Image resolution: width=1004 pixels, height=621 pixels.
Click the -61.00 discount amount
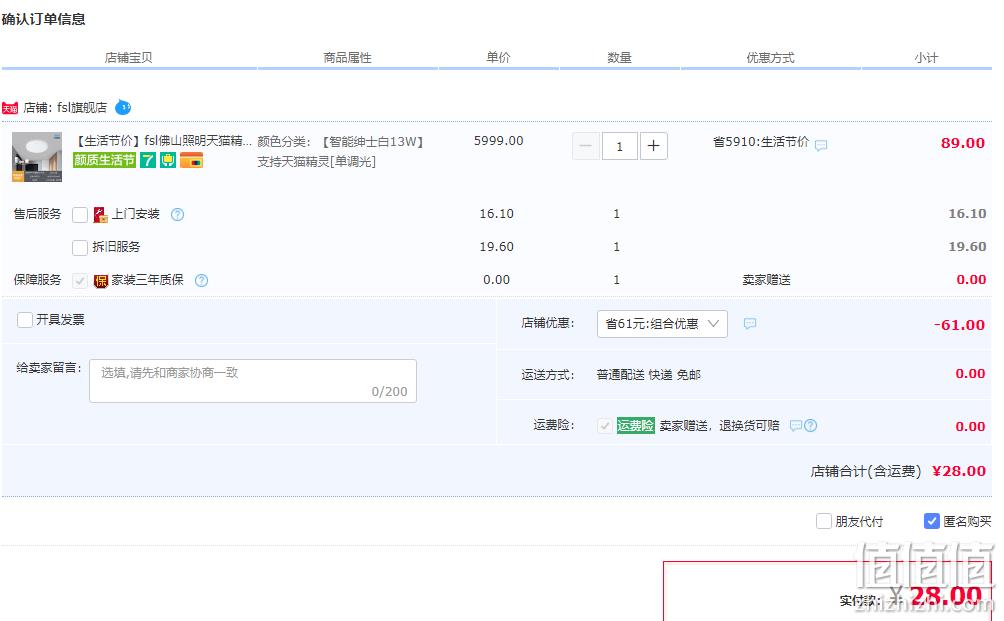(959, 325)
